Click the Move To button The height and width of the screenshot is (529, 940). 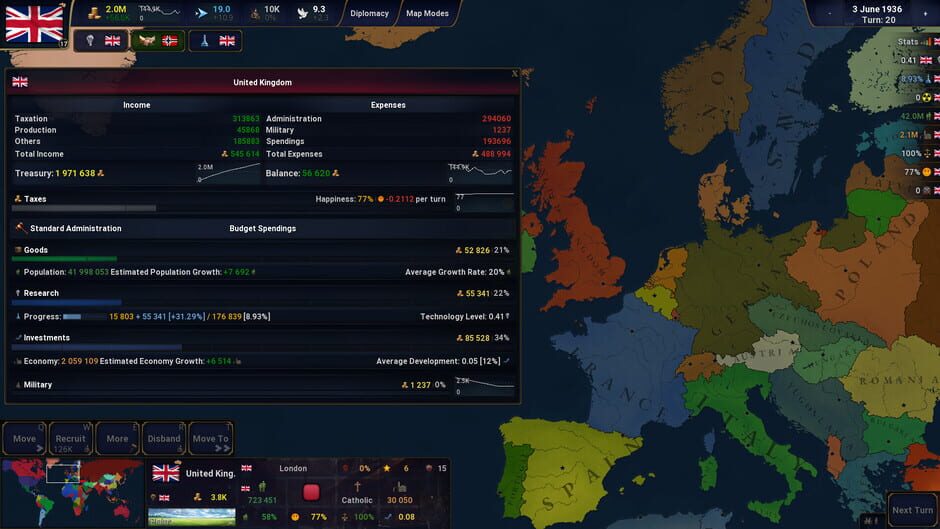(x=211, y=438)
